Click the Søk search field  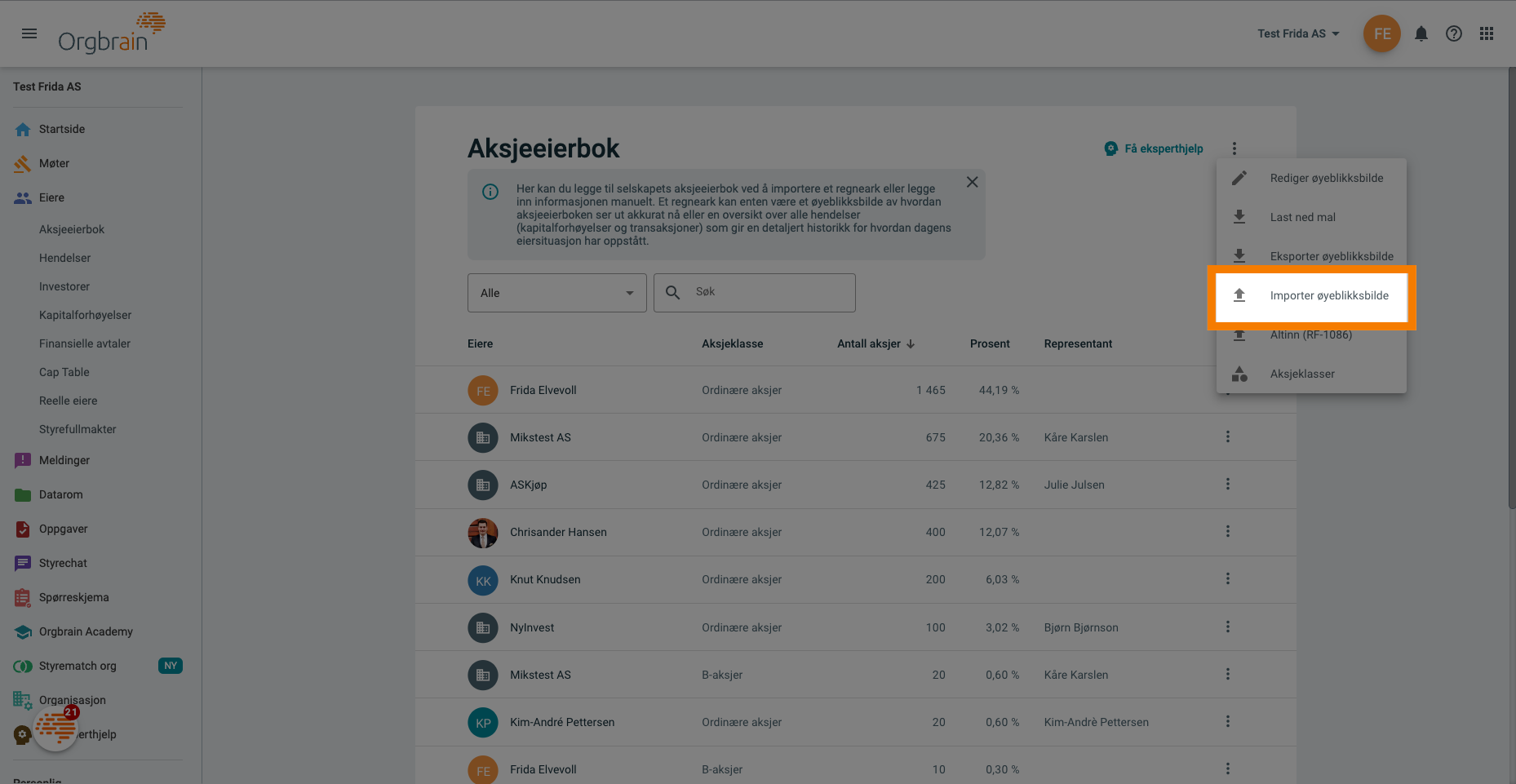755,293
